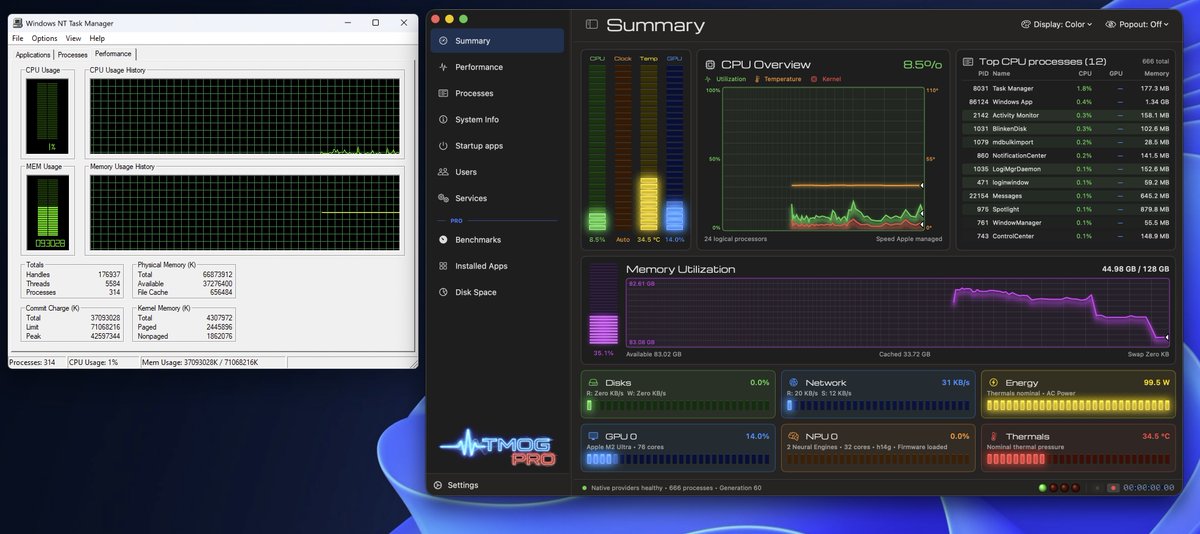Screen dimensions: 1200x534
Task: Open Performance in TMOG sidebar
Action: (497, 67)
